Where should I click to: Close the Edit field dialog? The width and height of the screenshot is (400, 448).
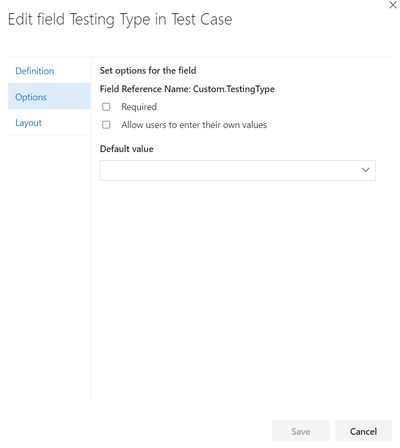pos(393,5)
